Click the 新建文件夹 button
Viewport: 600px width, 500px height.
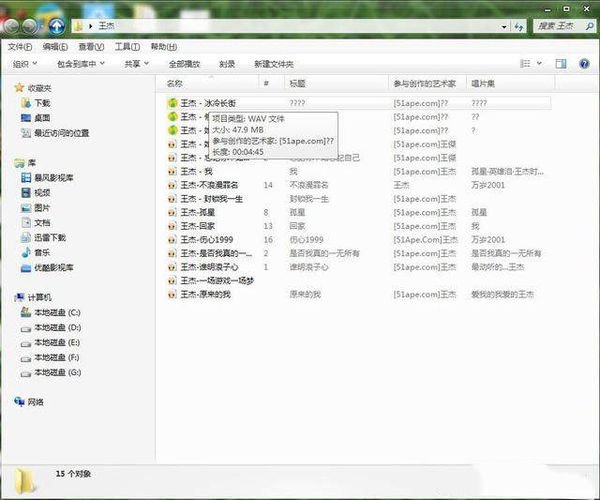274,64
